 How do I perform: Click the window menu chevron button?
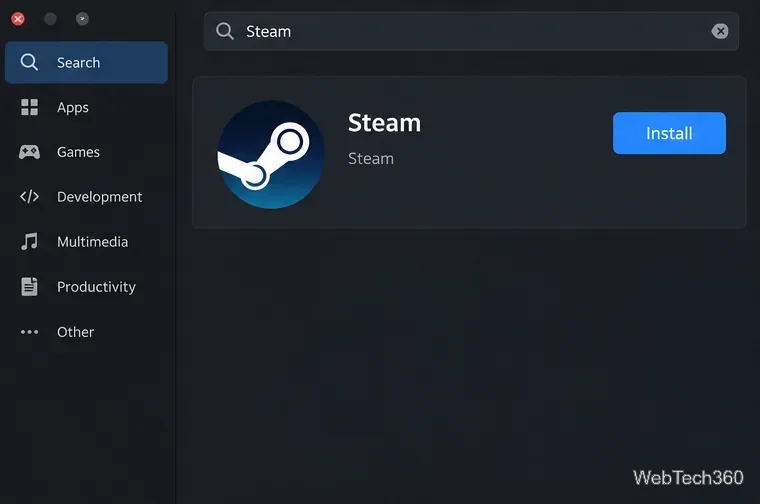tap(82, 19)
